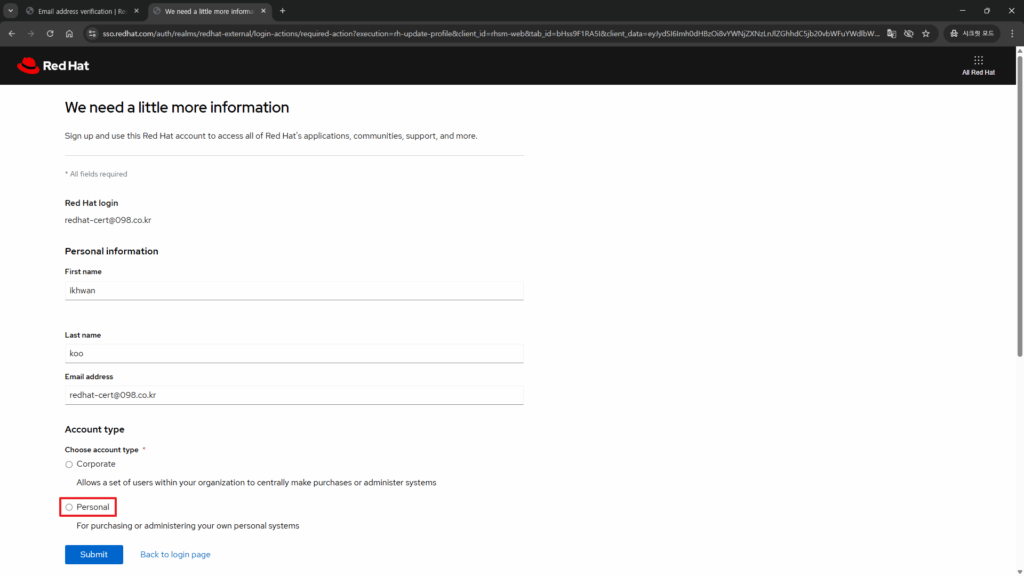Select the Corporate account type
Viewport: 1024px width, 576px height.
69,464
